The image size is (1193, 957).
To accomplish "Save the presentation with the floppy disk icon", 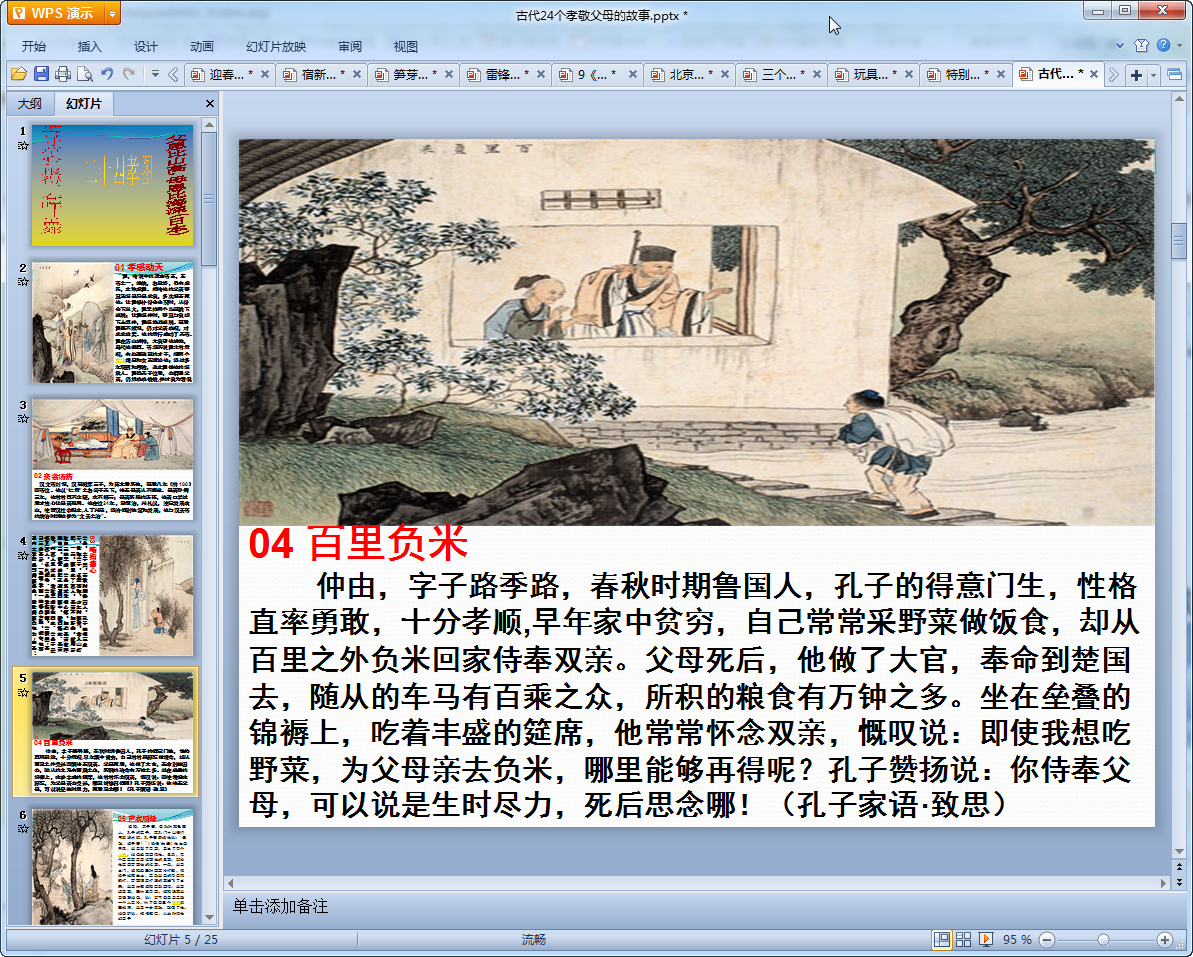I will tap(41, 74).
